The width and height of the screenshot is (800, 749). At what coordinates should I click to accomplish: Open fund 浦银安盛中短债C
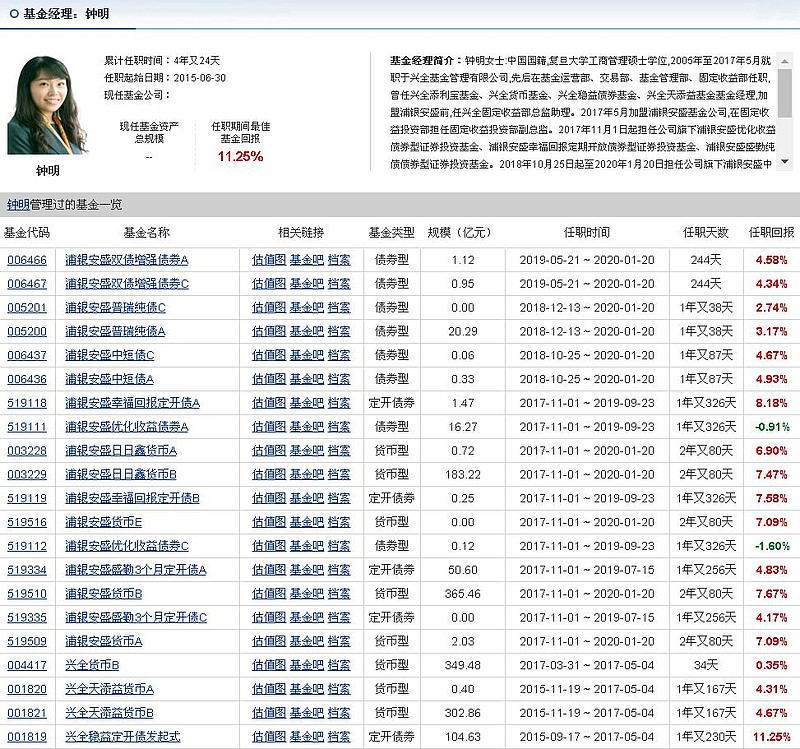(x=109, y=355)
